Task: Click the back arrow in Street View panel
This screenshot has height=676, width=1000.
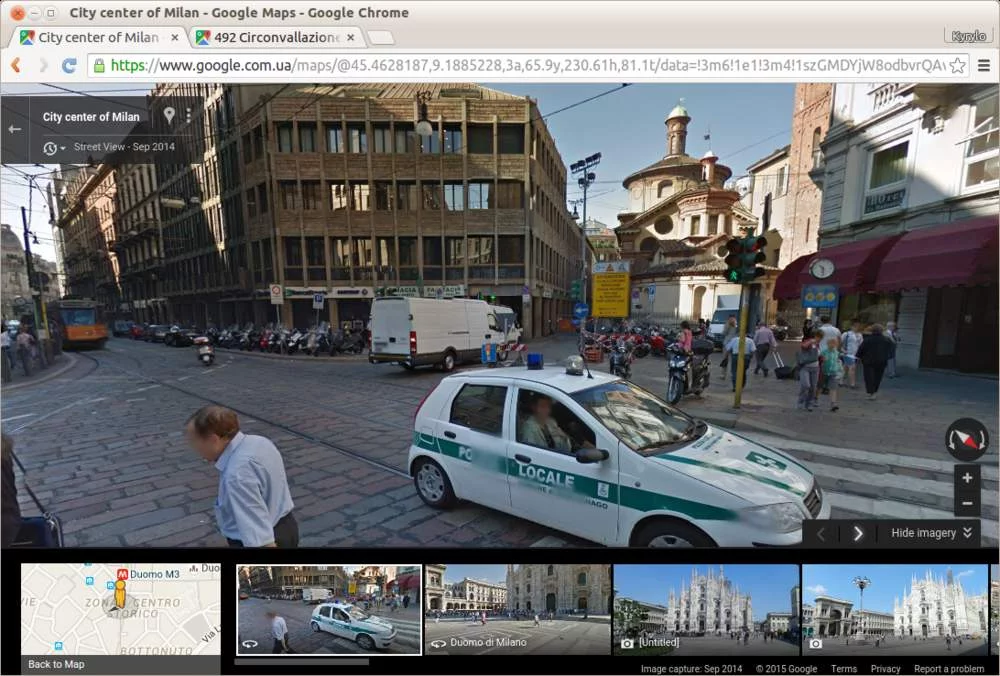Action: coord(15,129)
